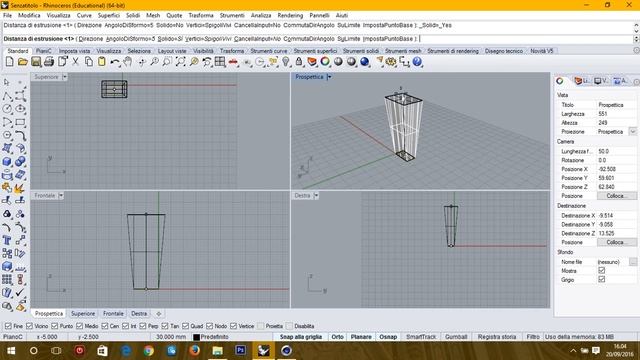Click the blue render sphere icon
This screenshot has height=360, width=640.
[x=364, y=62]
